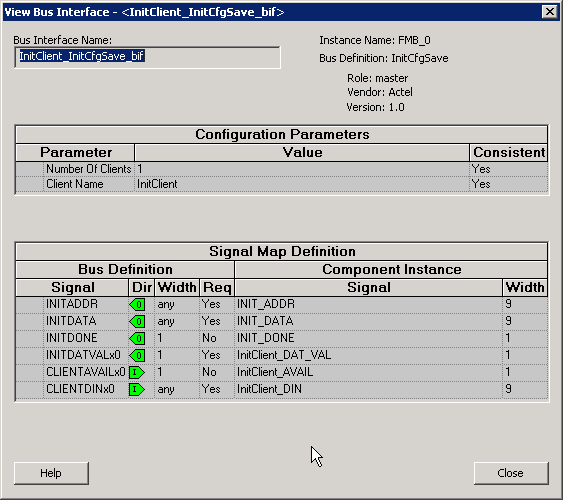Click the output direction icon for INITDATVALx0
Screen dimensions: 563x500
137,355
